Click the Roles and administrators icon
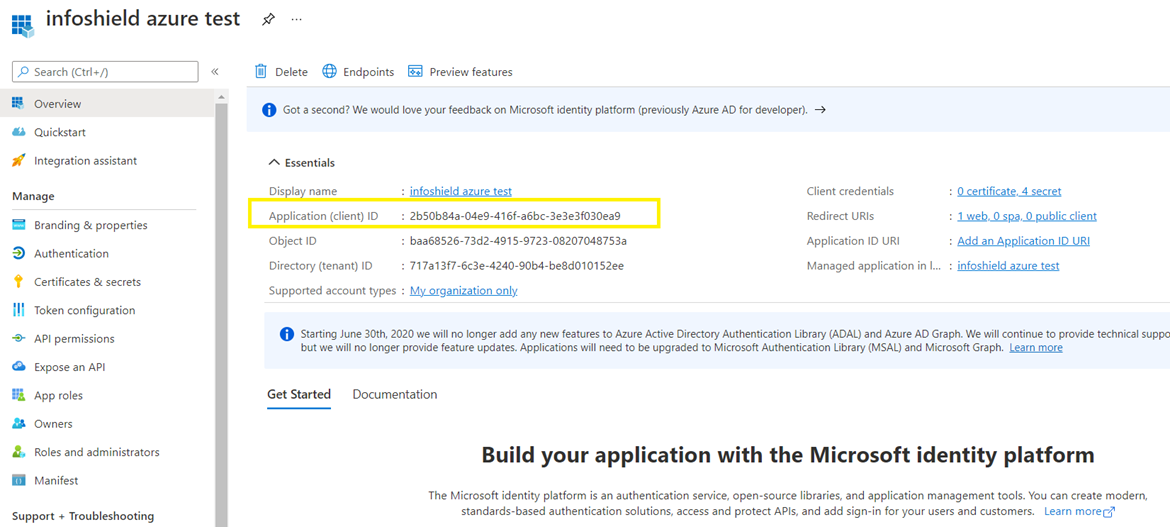1170x527 pixels. 19,452
